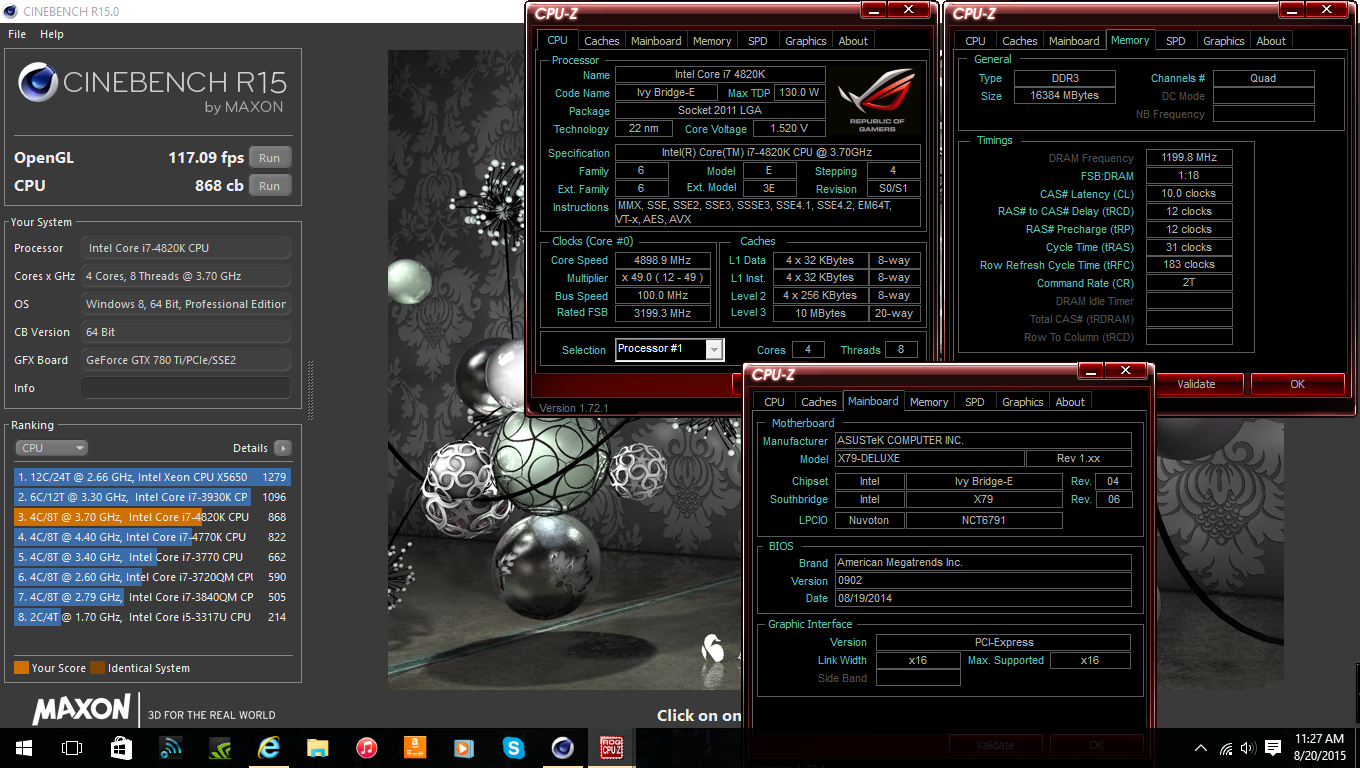
Task: Open Memory tab in CPU-Z Mainboard window
Action: (929, 402)
